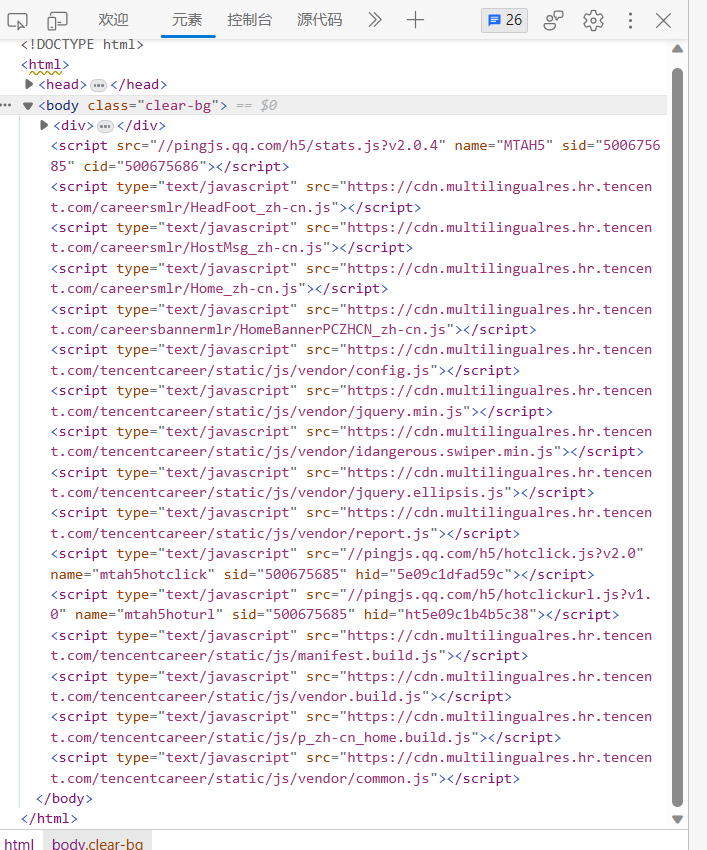
Task: Open the HeadFoot_zh-cn.js source link
Action: tap(351, 197)
